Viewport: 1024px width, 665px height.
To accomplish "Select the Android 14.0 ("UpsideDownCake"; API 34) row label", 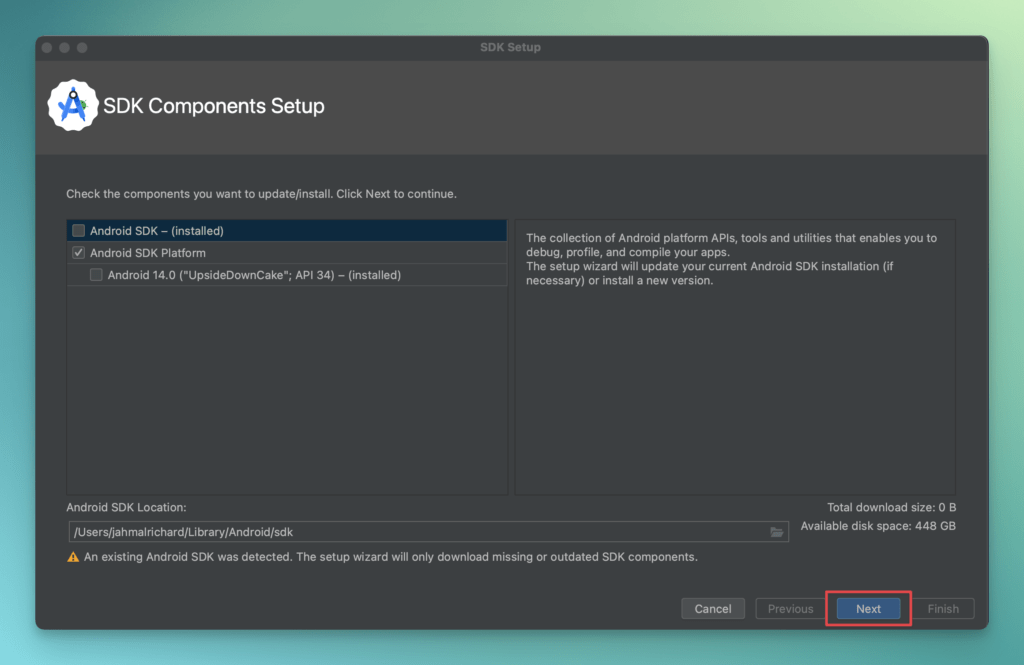I will (x=254, y=275).
